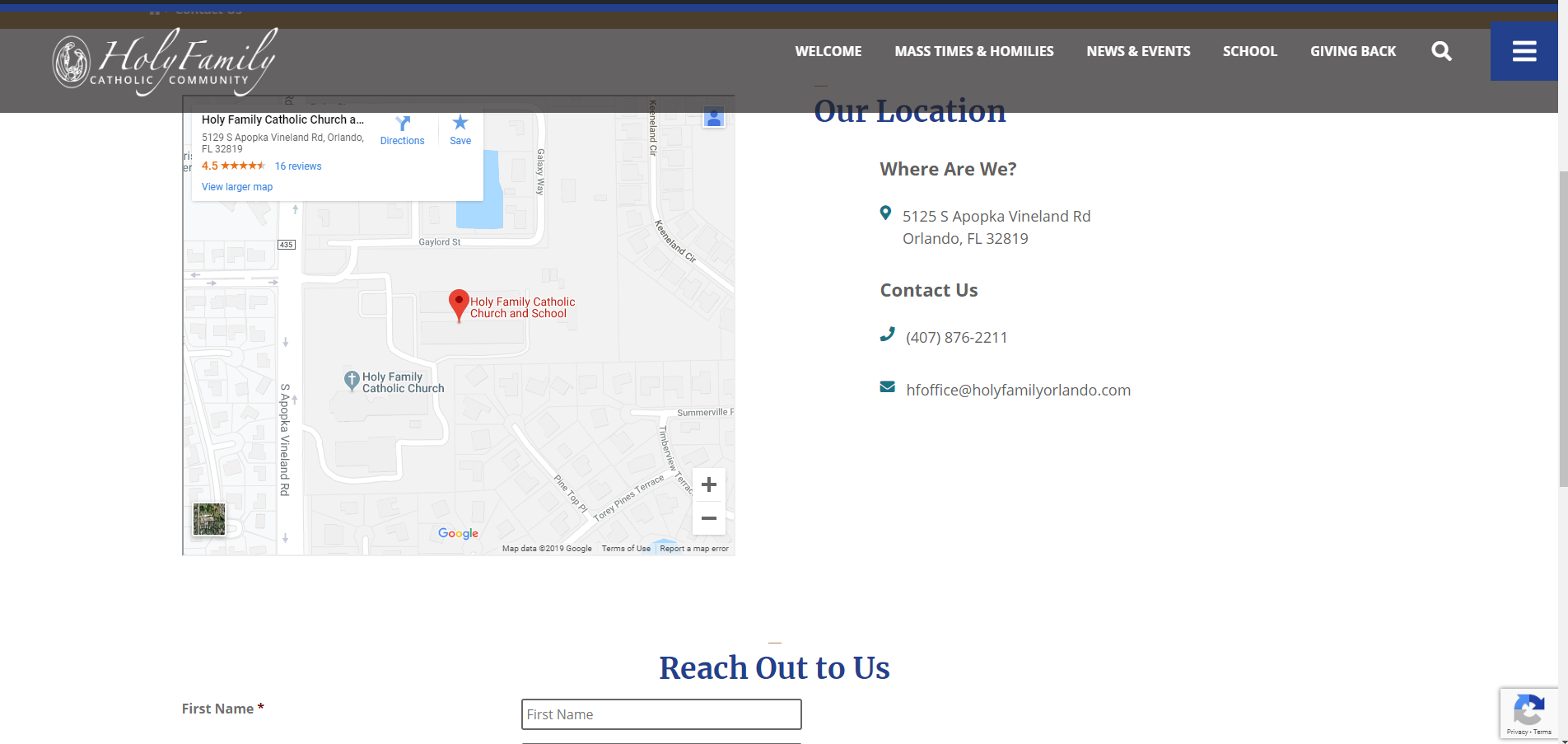Switch to satellite view thumbnail
The image size is (1568, 744).
pyautogui.click(x=209, y=519)
